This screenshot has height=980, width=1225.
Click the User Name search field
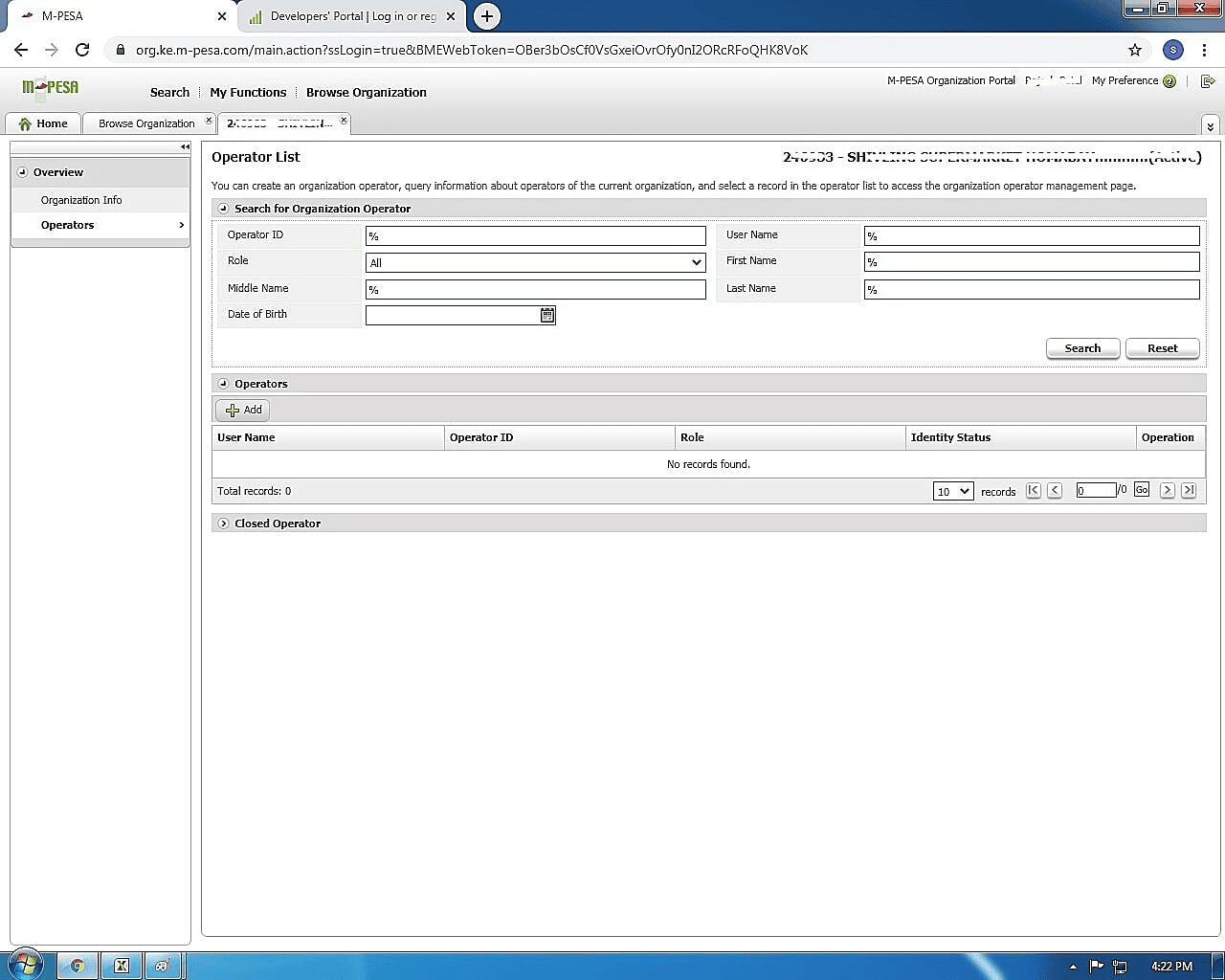[1032, 235]
